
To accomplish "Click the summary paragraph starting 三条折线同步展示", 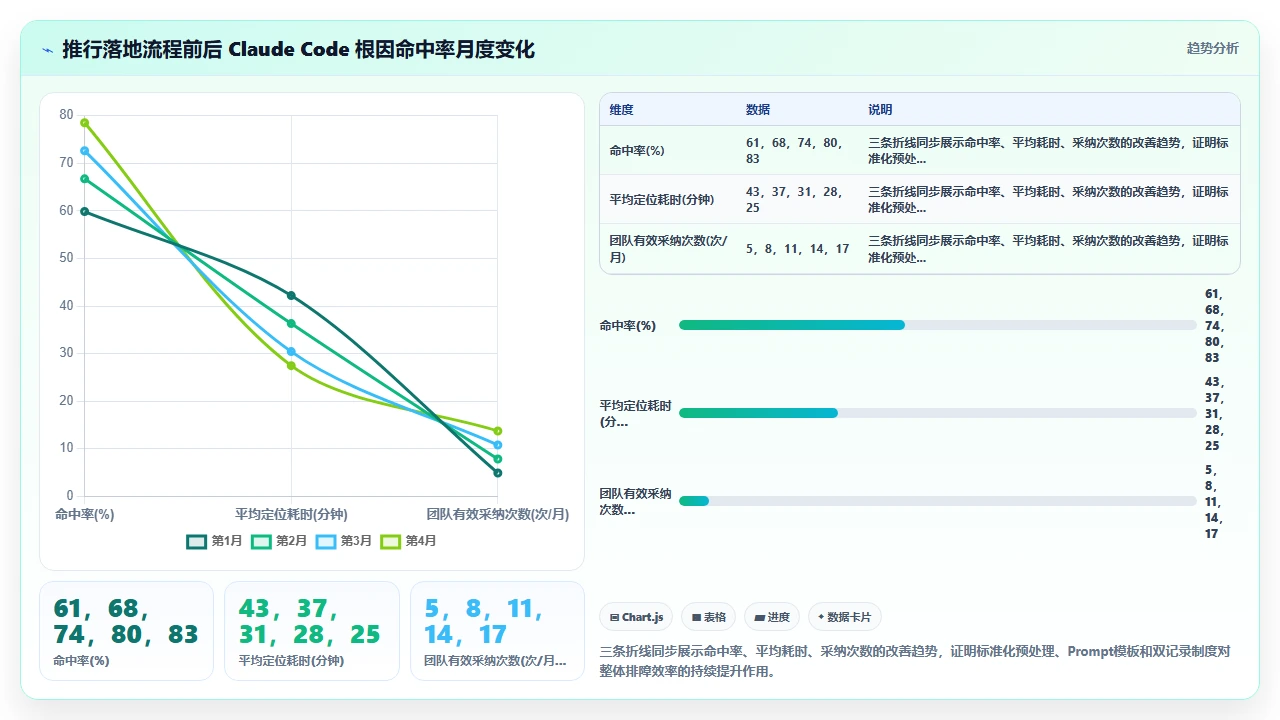I will point(914,661).
